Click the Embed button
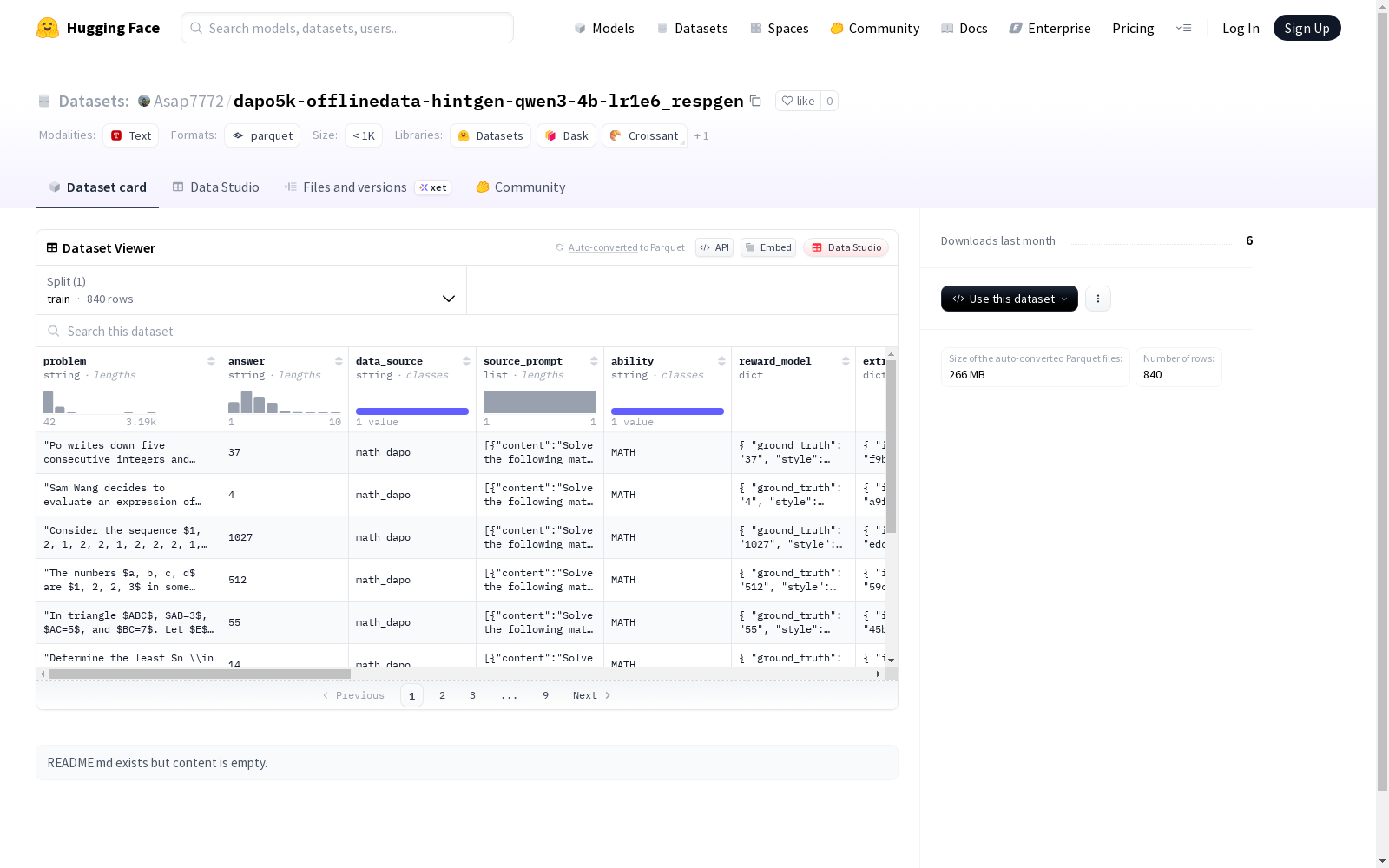Screen dimensions: 1389x868 [768, 247]
